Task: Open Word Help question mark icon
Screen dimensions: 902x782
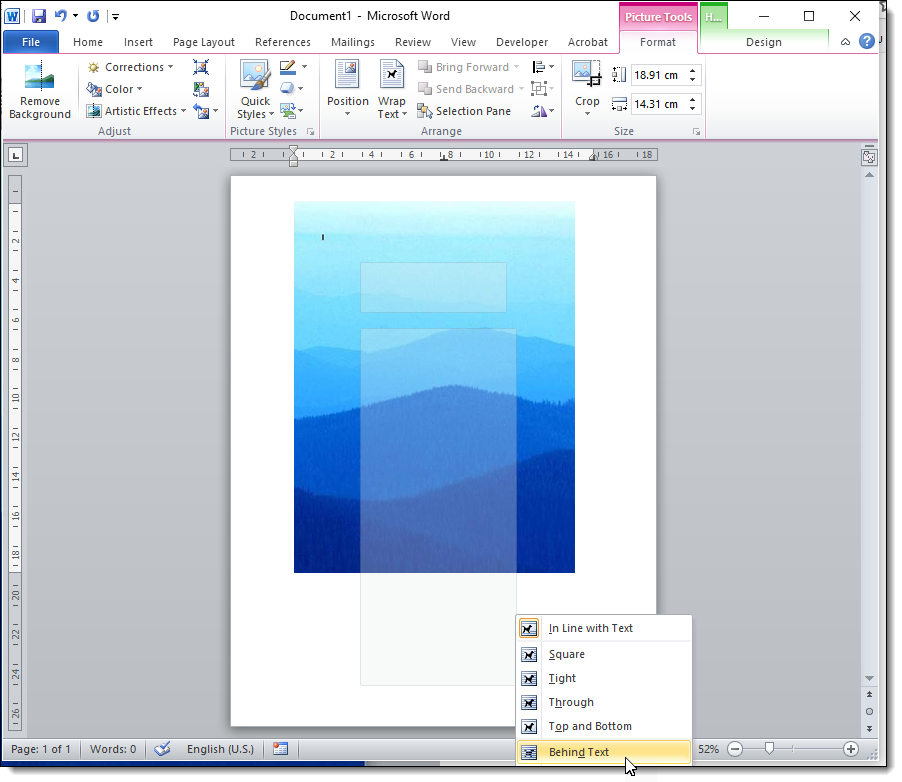Action: [x=866, y=42]
